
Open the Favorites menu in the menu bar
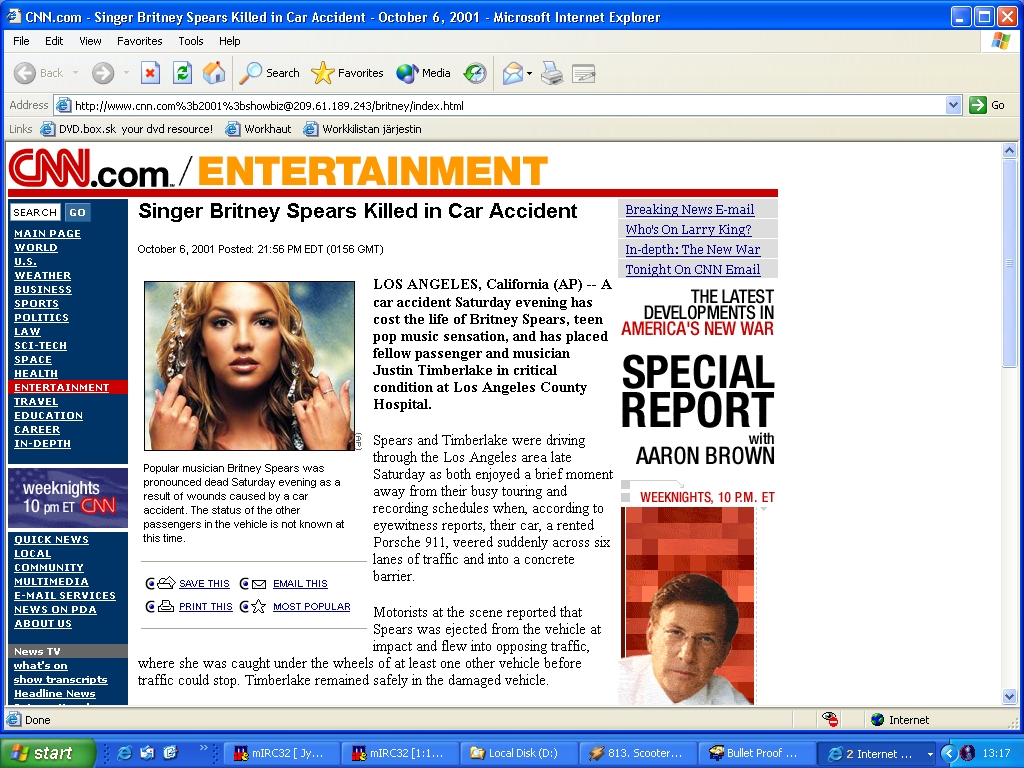(x=140, y=40)
